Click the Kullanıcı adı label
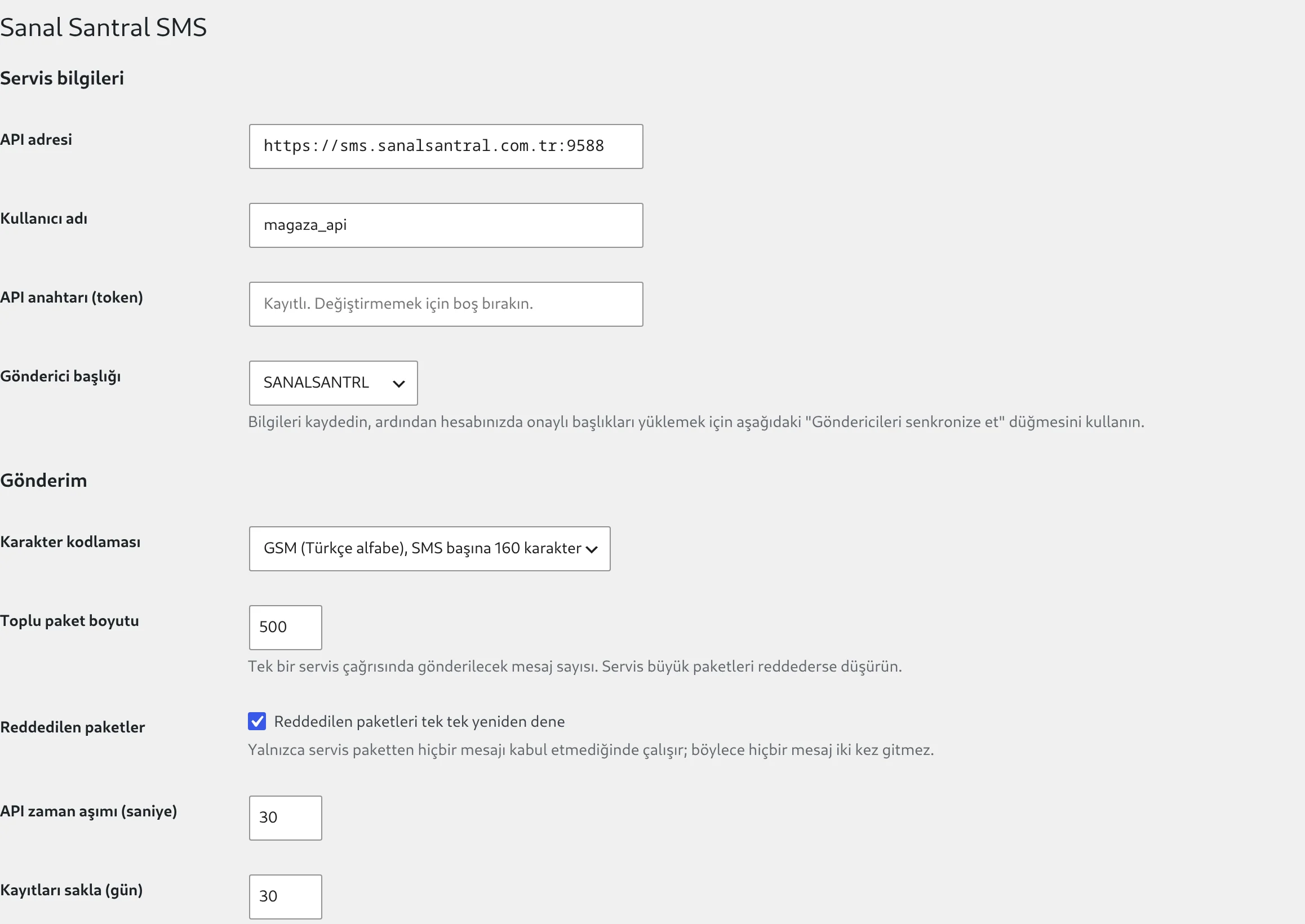 (x=44, y=219)
